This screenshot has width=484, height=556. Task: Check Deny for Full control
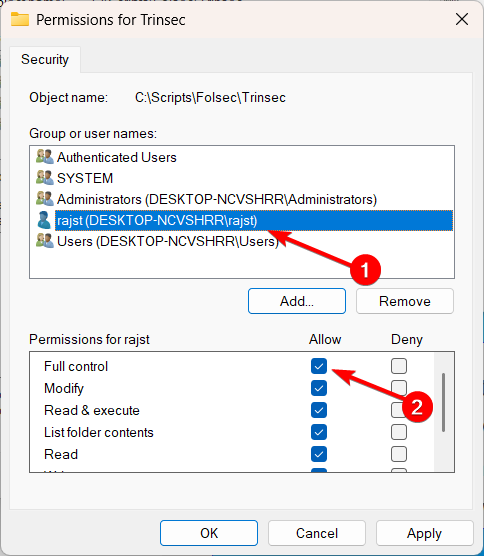pyautogui.click(x=399, y=366)
